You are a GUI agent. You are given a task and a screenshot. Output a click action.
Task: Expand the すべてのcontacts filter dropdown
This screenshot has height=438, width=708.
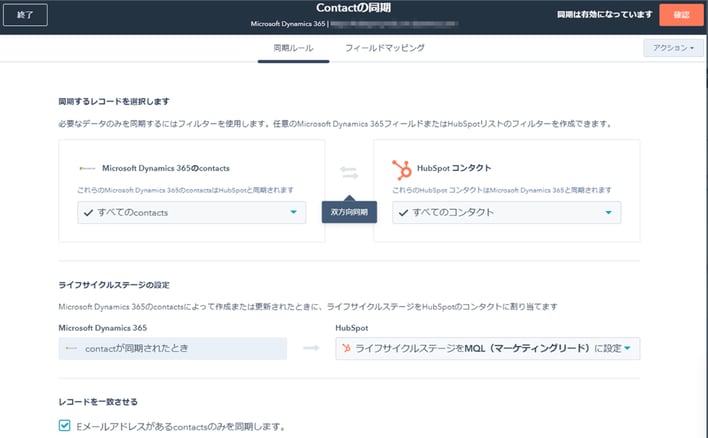pos(191,212)
